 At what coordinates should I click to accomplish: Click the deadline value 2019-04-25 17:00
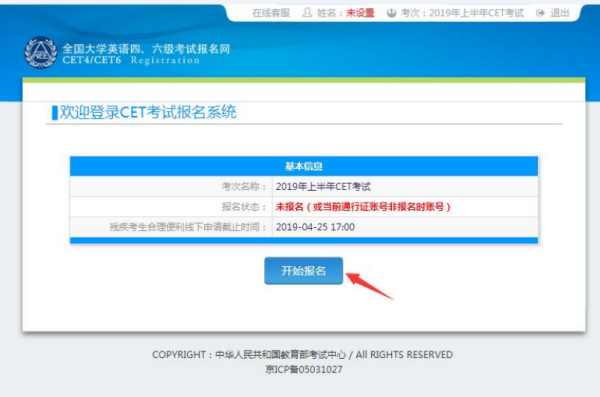(x=315, y=227)
